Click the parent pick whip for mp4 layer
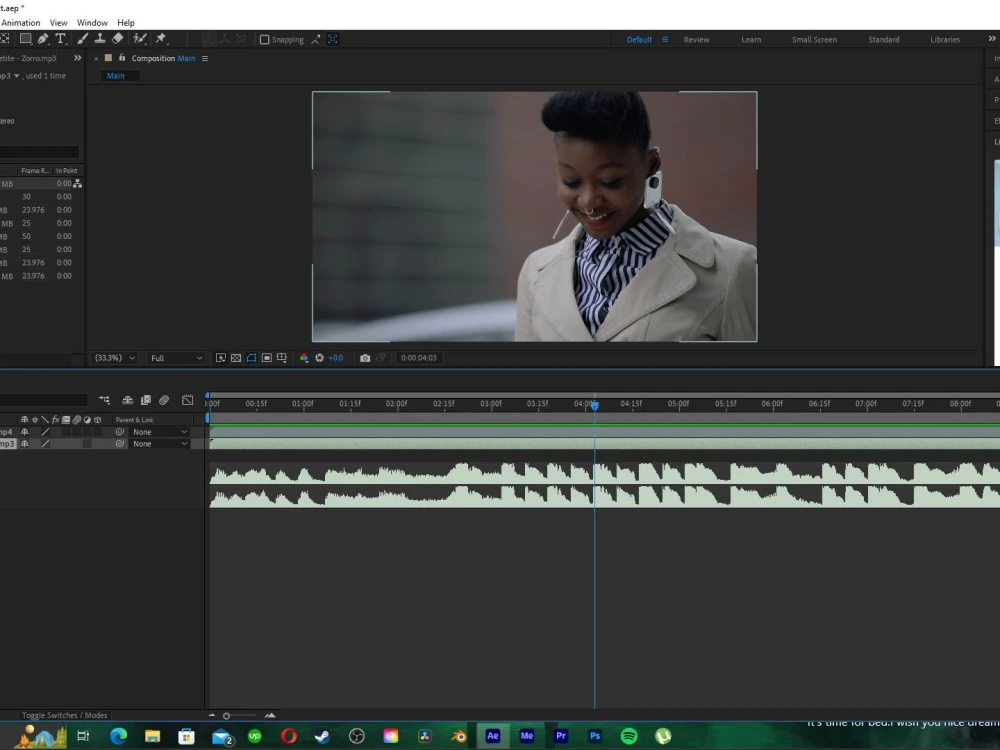 coord(119,432)
